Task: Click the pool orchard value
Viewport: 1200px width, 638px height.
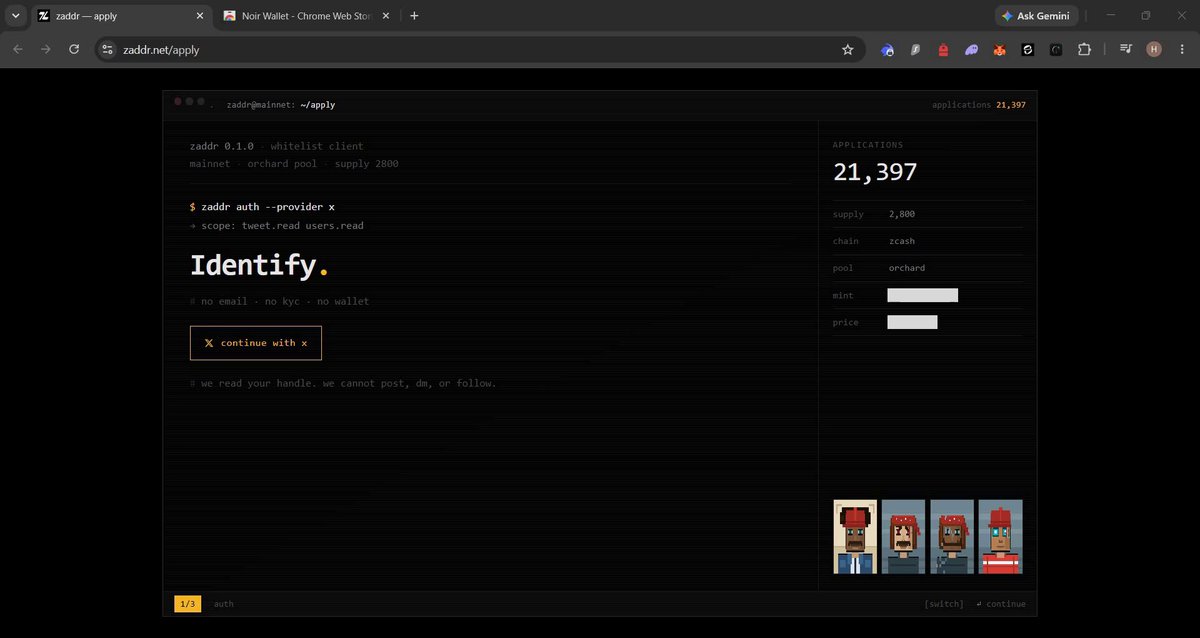Action: (x=907, y=268)
